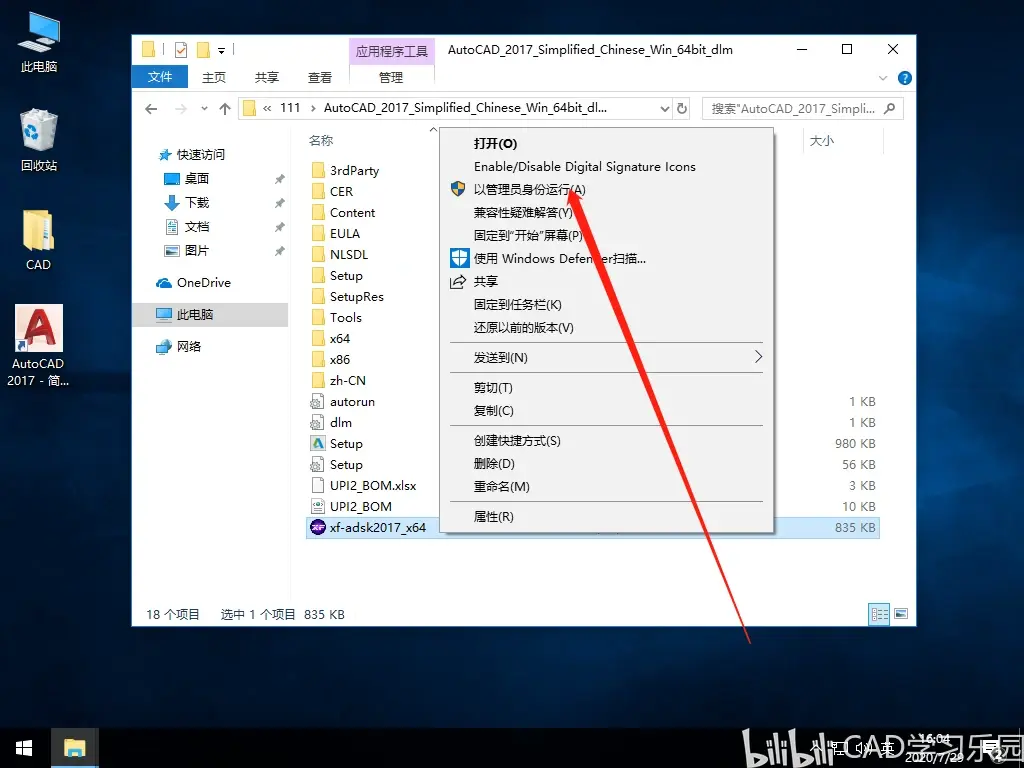Screen dimensions: 1024x768
Task: Expand the ribbon with the chevron
Action: pos(883,78)
